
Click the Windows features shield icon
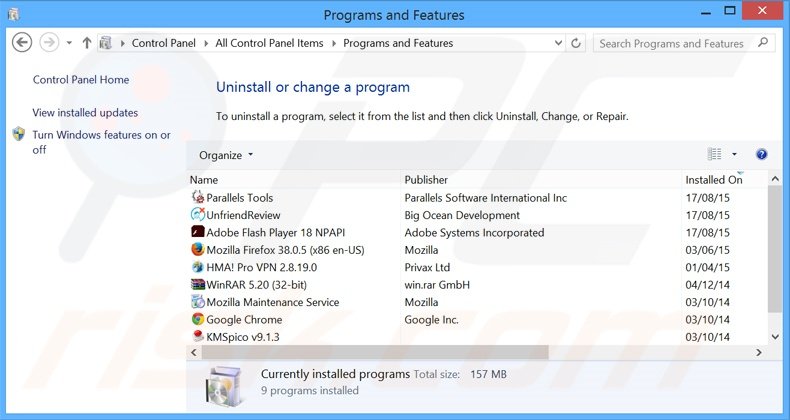tap(19, 134)
